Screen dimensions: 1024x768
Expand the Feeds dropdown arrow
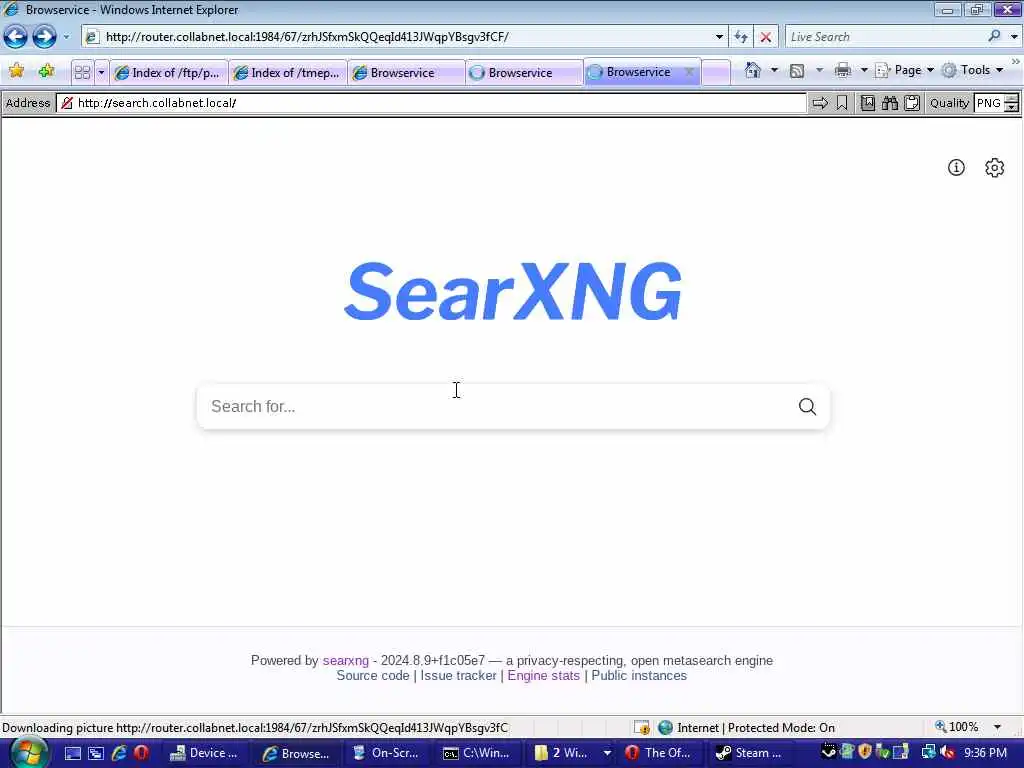click(820, 70)
